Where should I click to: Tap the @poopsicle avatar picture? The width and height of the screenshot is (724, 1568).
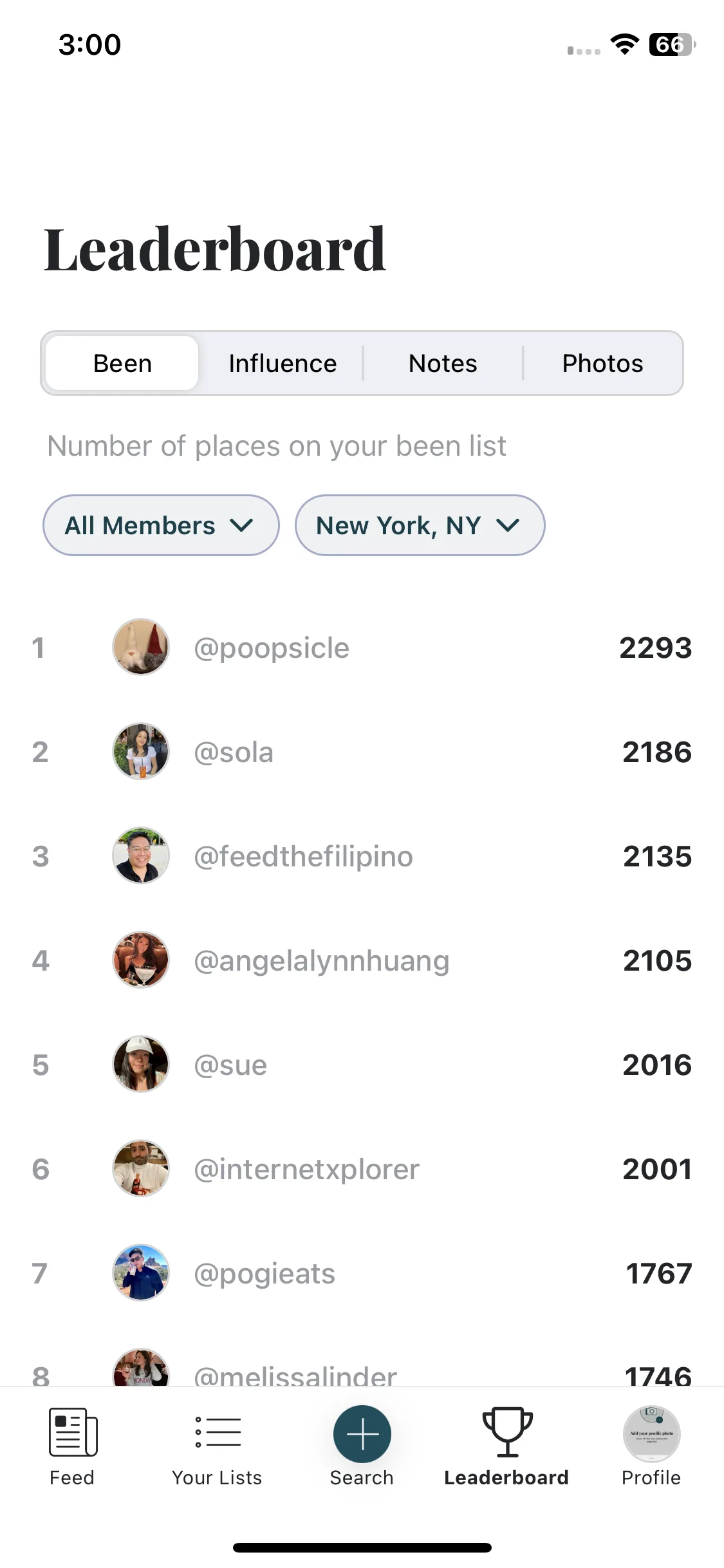point(141,647)
